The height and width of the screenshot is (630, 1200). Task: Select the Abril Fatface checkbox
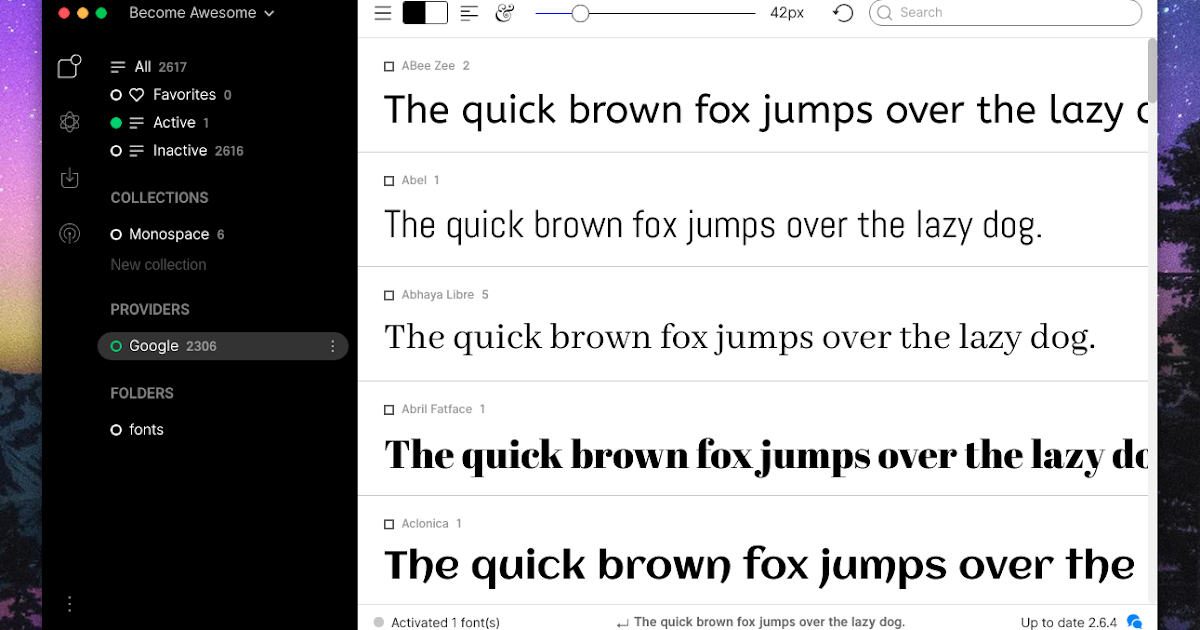tap(389, 409)
